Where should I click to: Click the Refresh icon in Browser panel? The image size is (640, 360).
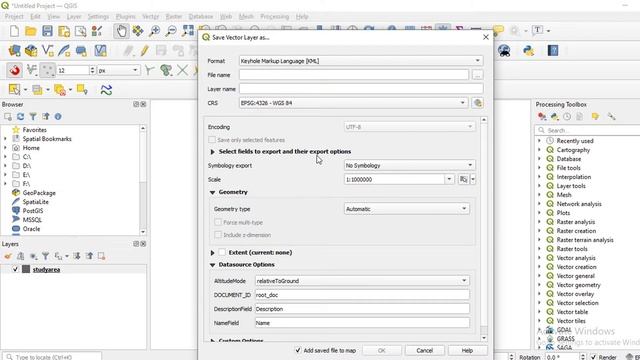(20, 117)
